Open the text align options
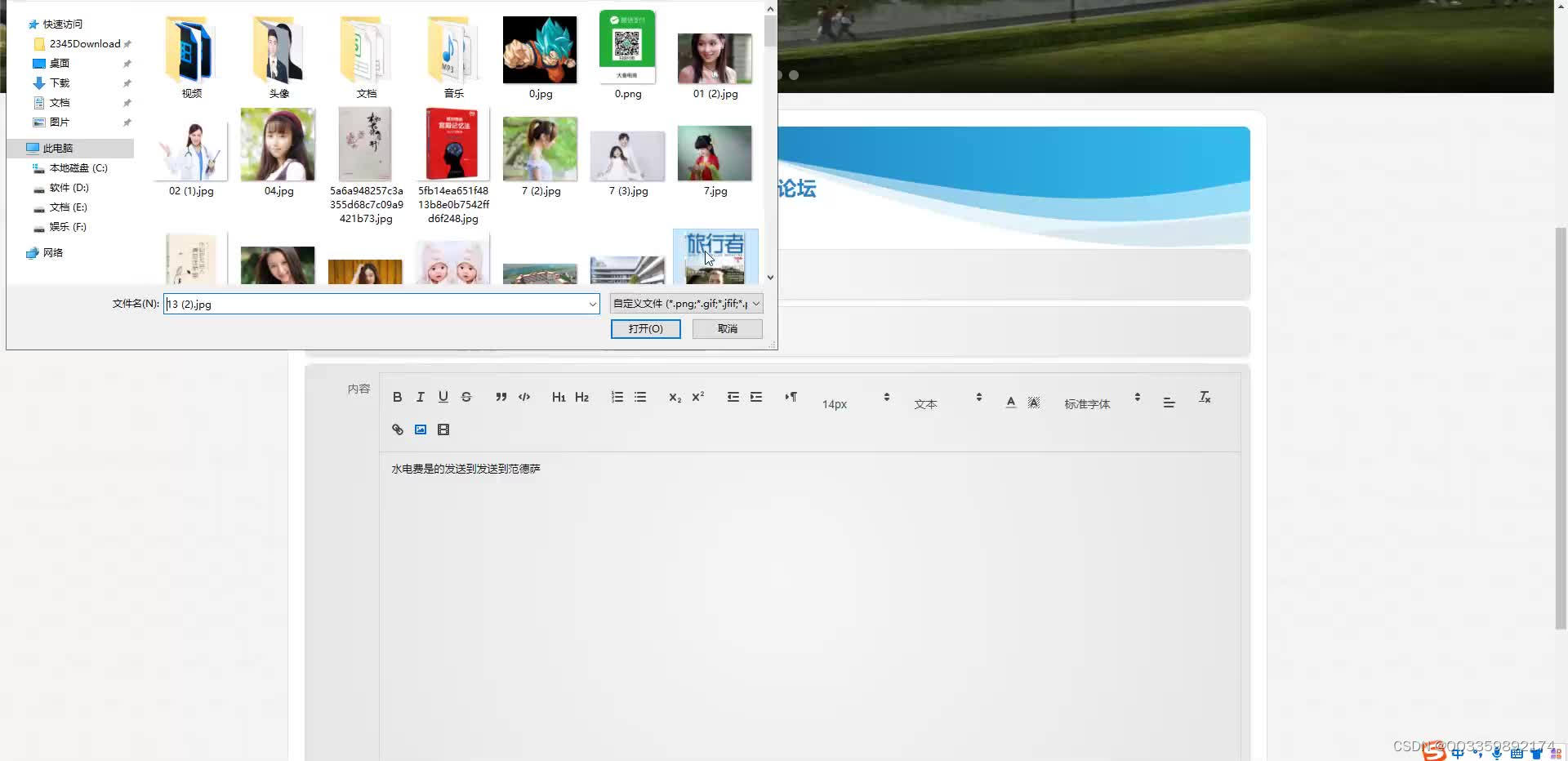The height and width of the screenshot is (761, 1568). pos(1169,403)
